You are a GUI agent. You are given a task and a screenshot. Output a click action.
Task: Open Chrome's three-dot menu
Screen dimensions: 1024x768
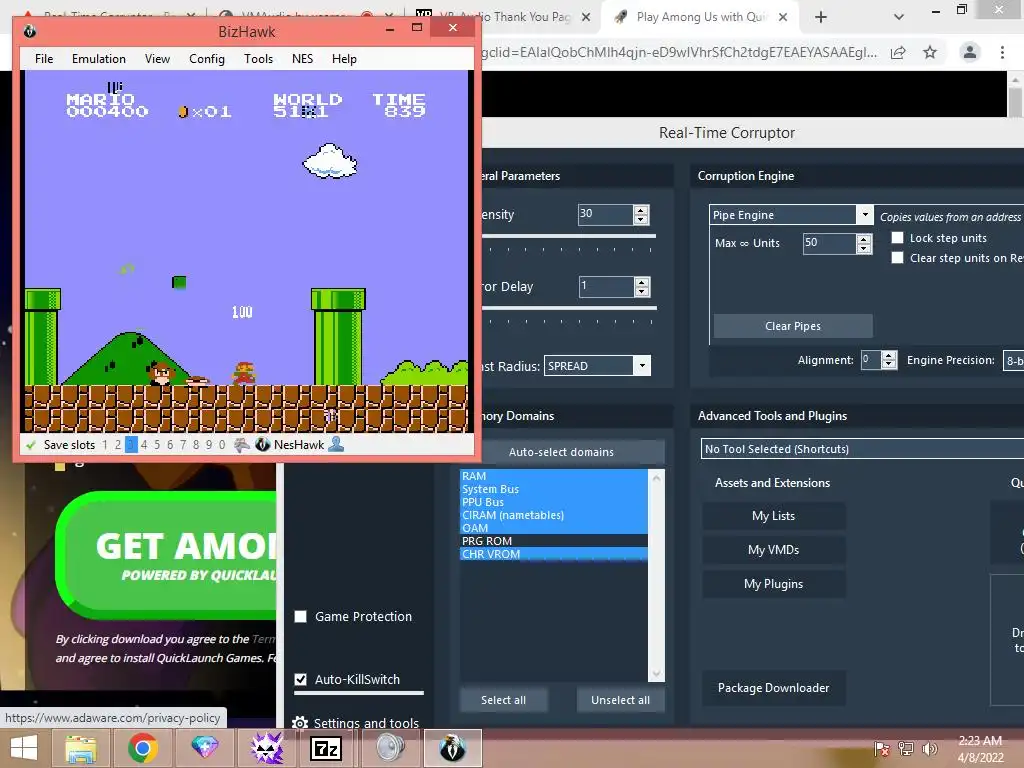click(x=1002, y=52)
